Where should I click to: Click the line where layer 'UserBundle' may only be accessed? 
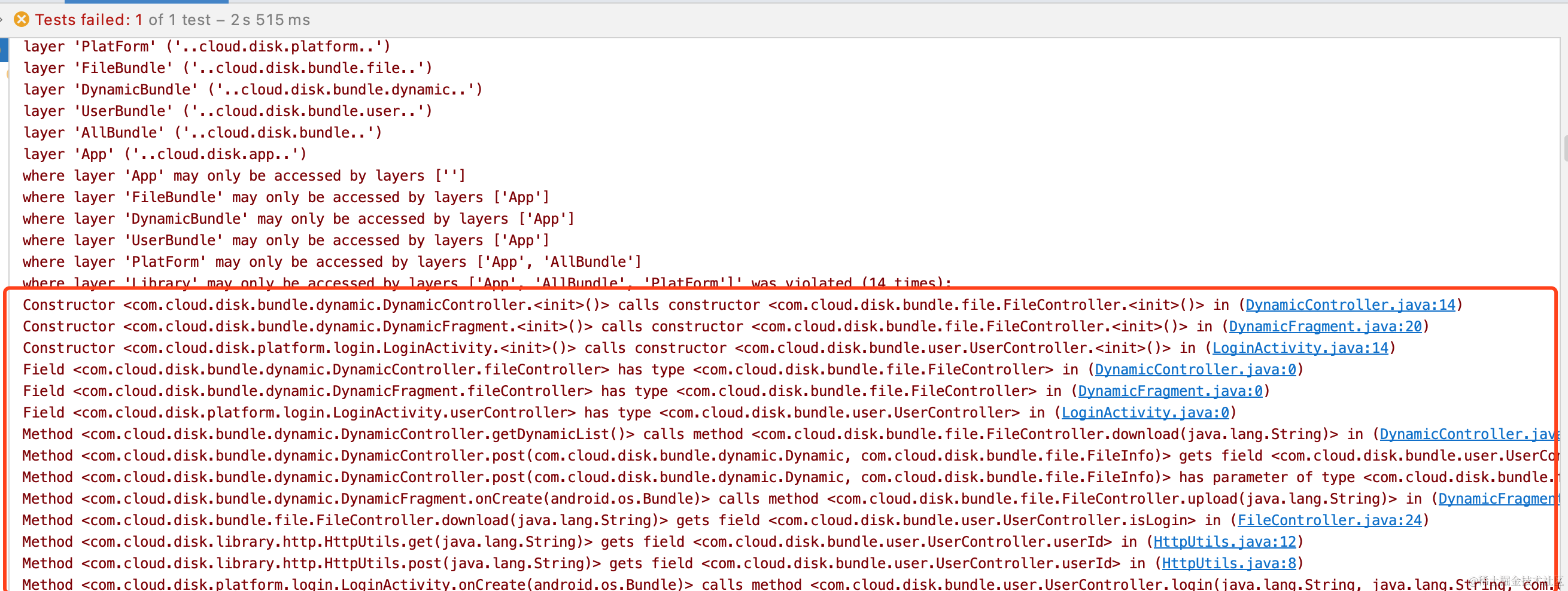coord(286,240)
